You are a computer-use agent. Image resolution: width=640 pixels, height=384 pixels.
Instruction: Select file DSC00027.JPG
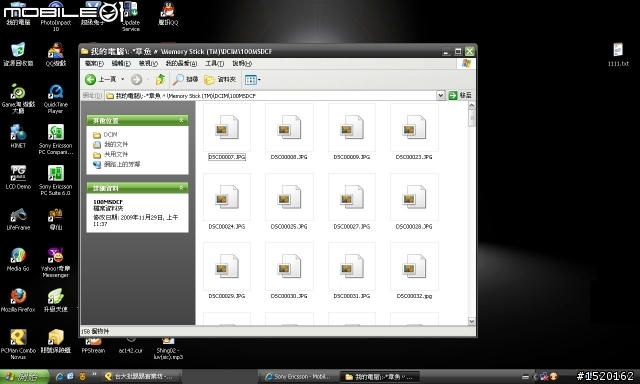[351, 202]
